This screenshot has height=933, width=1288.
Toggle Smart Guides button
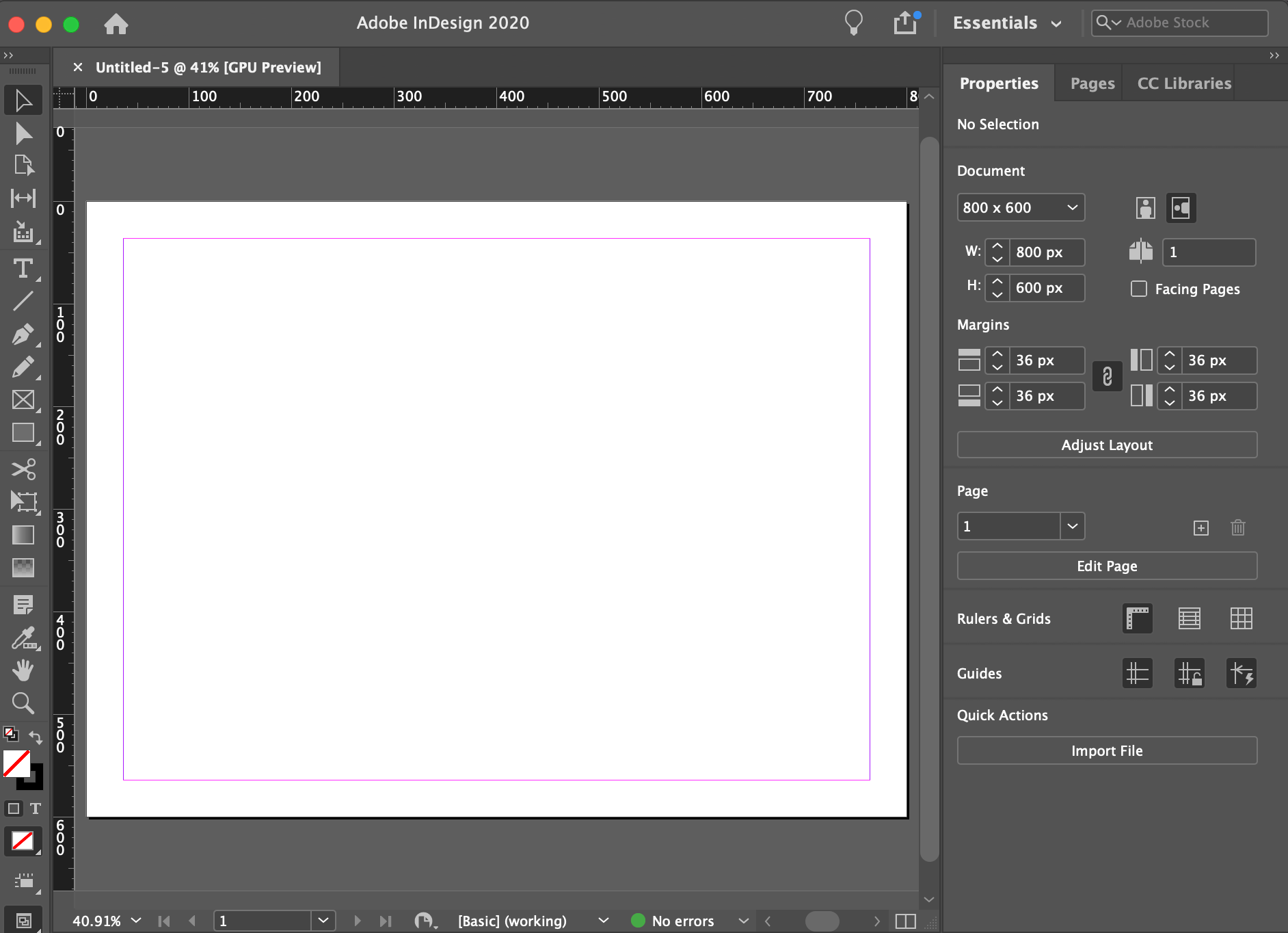click(1242, 673)
